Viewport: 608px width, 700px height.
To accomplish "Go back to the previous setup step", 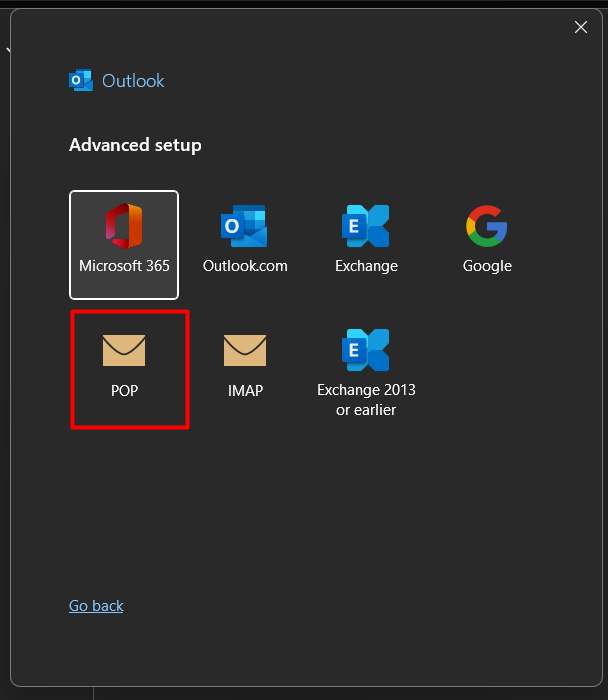I will point(96,605).
